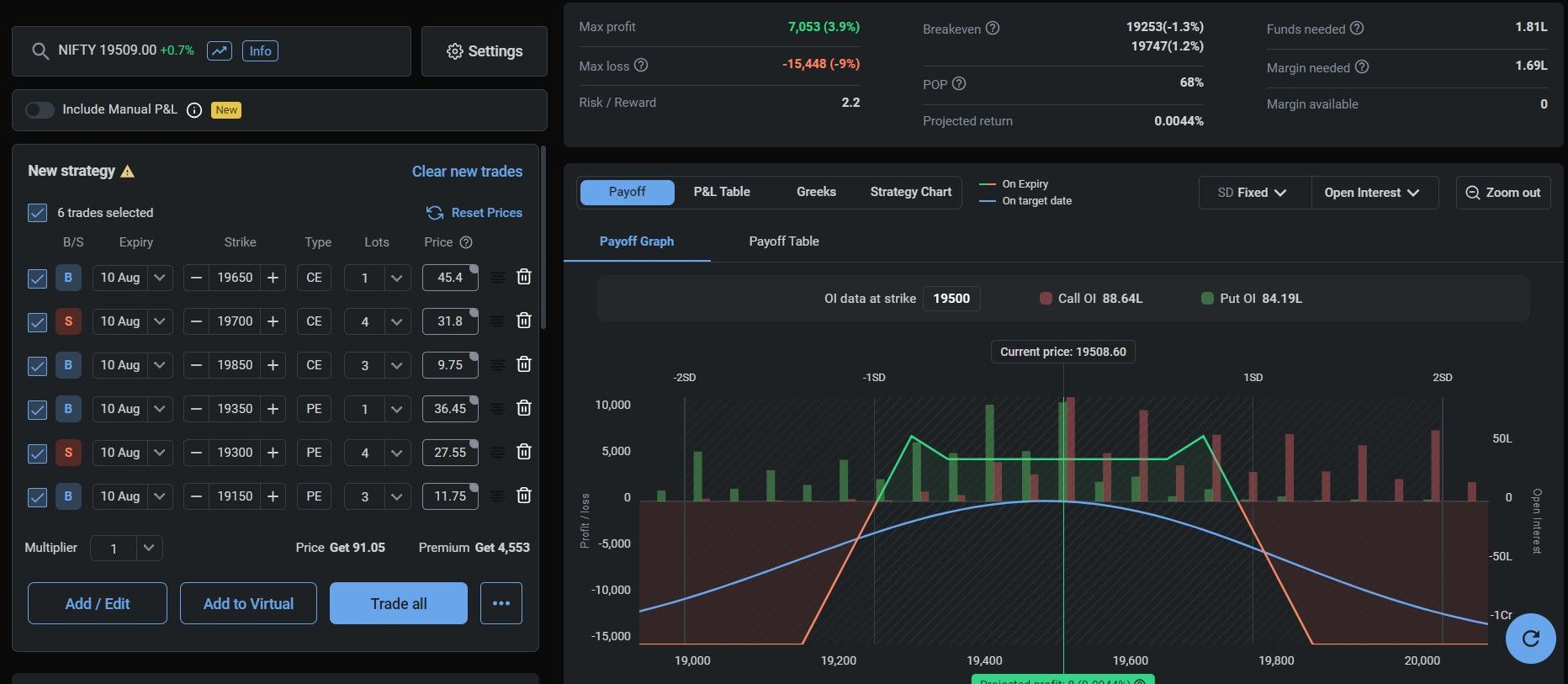Click the search magnifier icon
Screen dimensions: 1568x684
tap(40, 51)
